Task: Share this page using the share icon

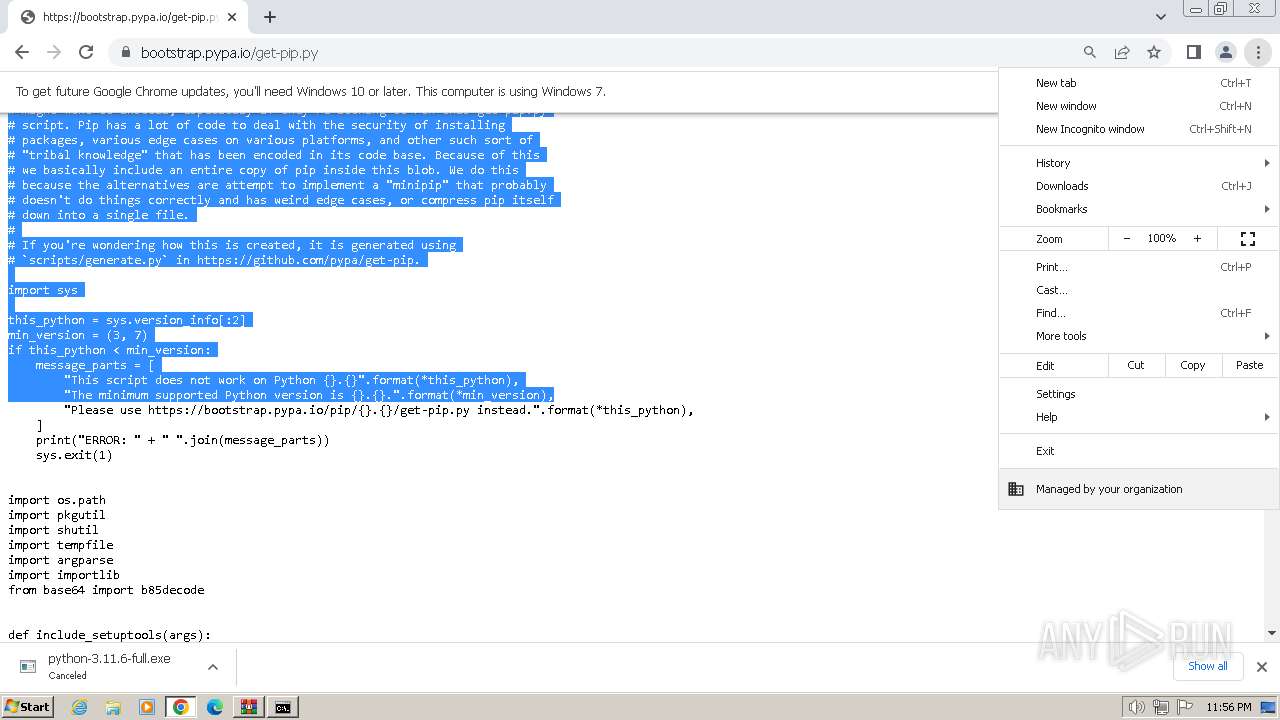Action: tap(1122, 52)
